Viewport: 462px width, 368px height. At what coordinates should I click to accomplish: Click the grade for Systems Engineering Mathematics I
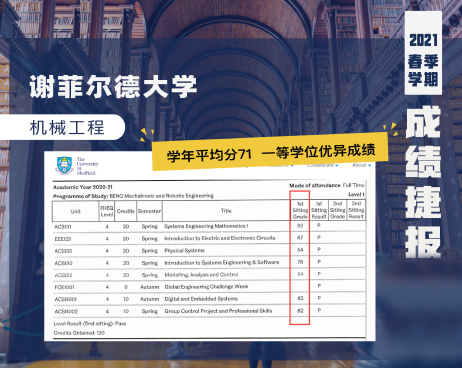tap(300, 225)
